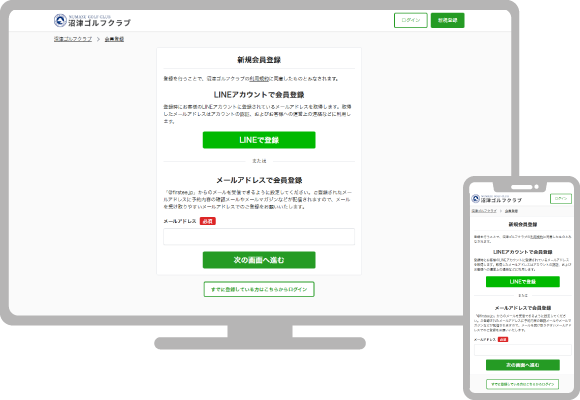
Task: Focus the メールアドレス input field on desktop
Action: [259, 236]
